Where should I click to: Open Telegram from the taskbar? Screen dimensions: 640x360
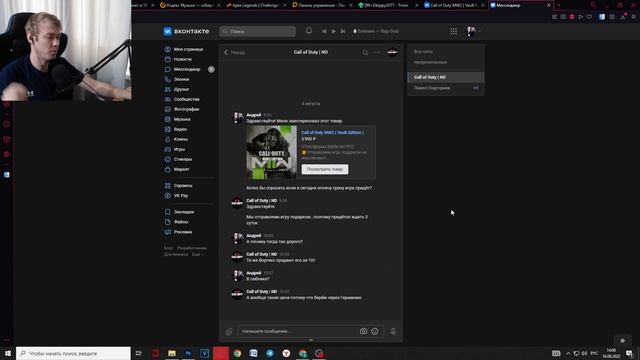point(270,353)
